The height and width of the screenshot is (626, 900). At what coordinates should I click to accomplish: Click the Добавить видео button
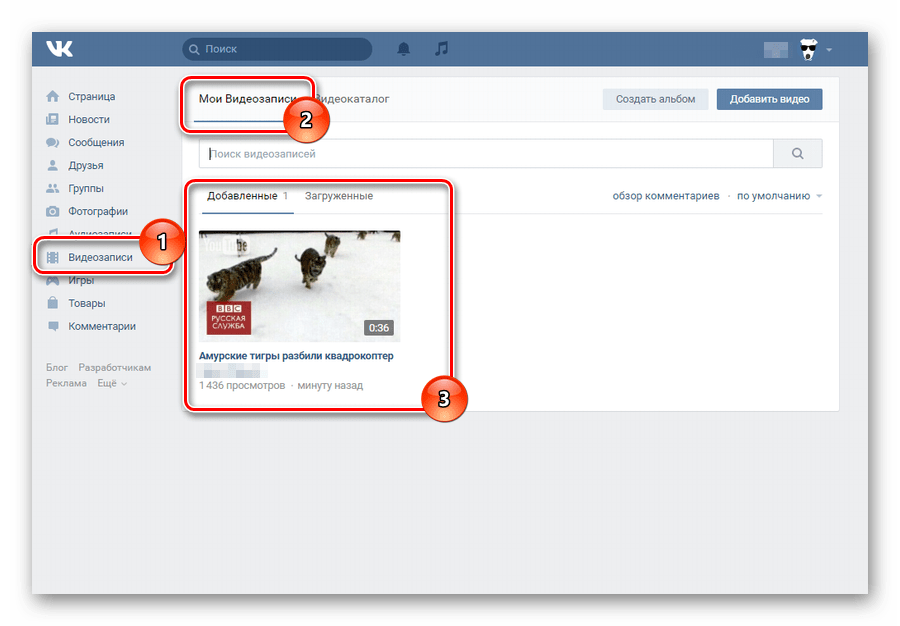(x=769, y=99)
